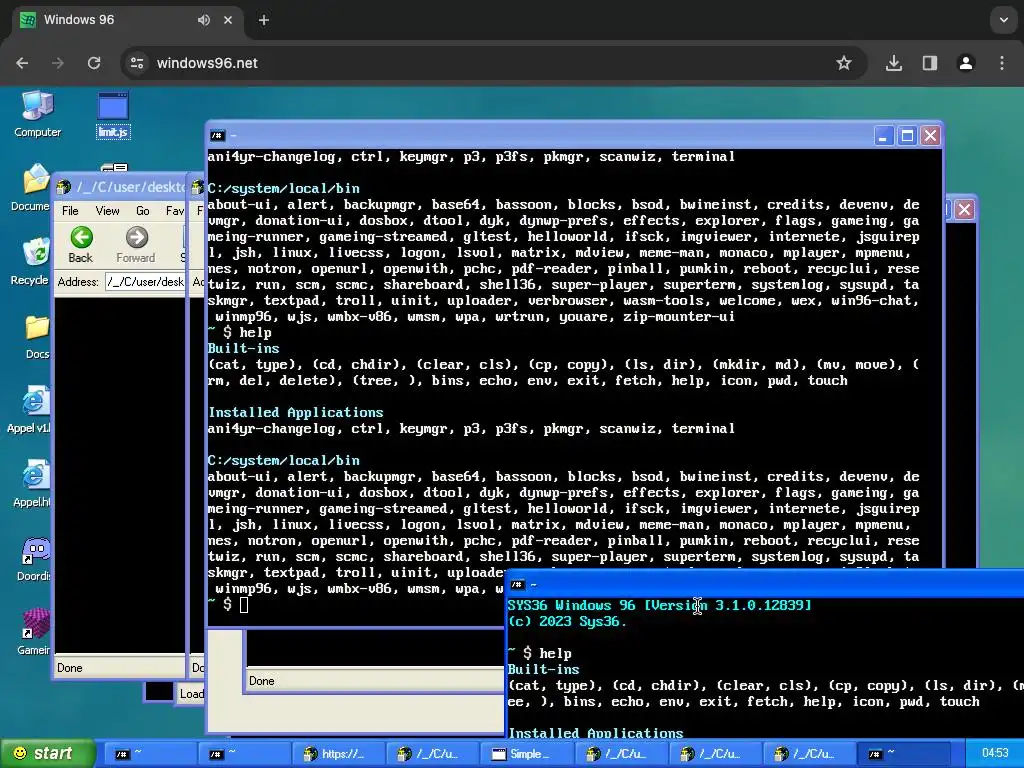Image resolution: width=1024 pixels, height=768 pixels.
Task: Open the Fav menu in explorer window
Action: pyautogui.click(x=174, y=210)
